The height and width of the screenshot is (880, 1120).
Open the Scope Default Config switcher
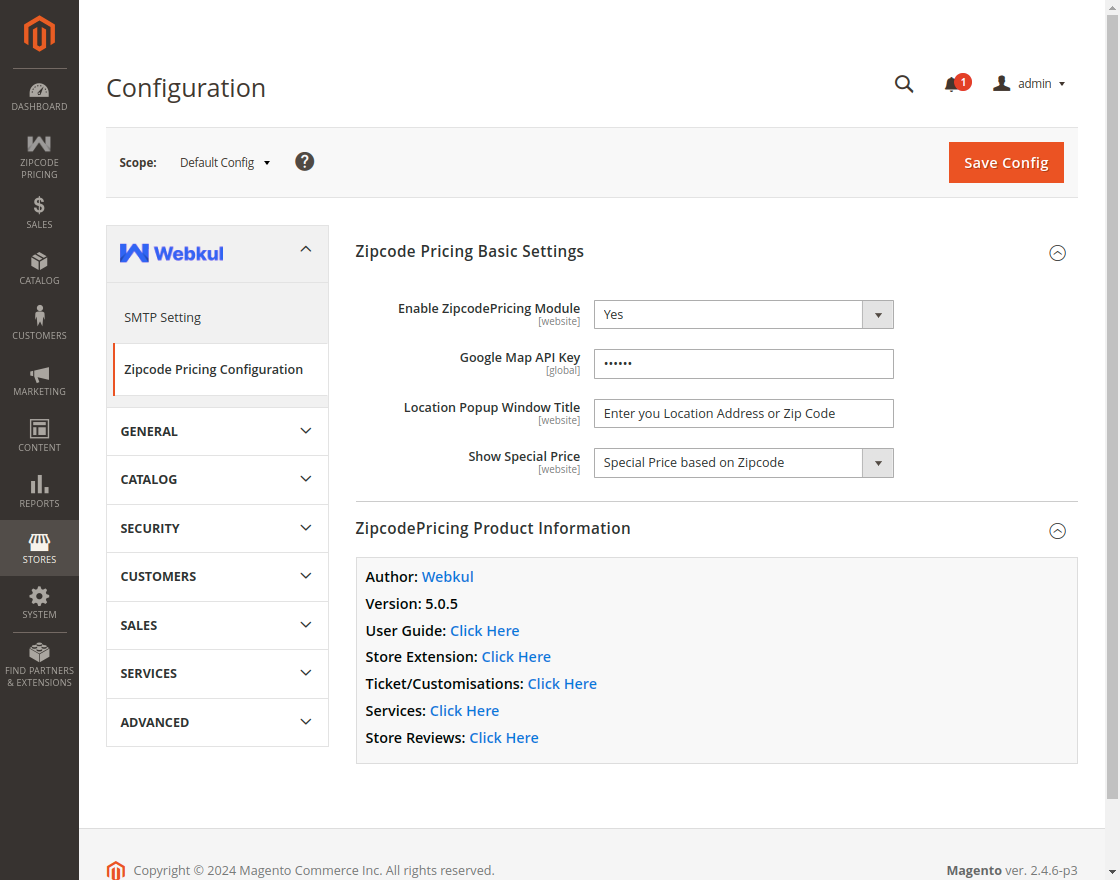(226, 163)
